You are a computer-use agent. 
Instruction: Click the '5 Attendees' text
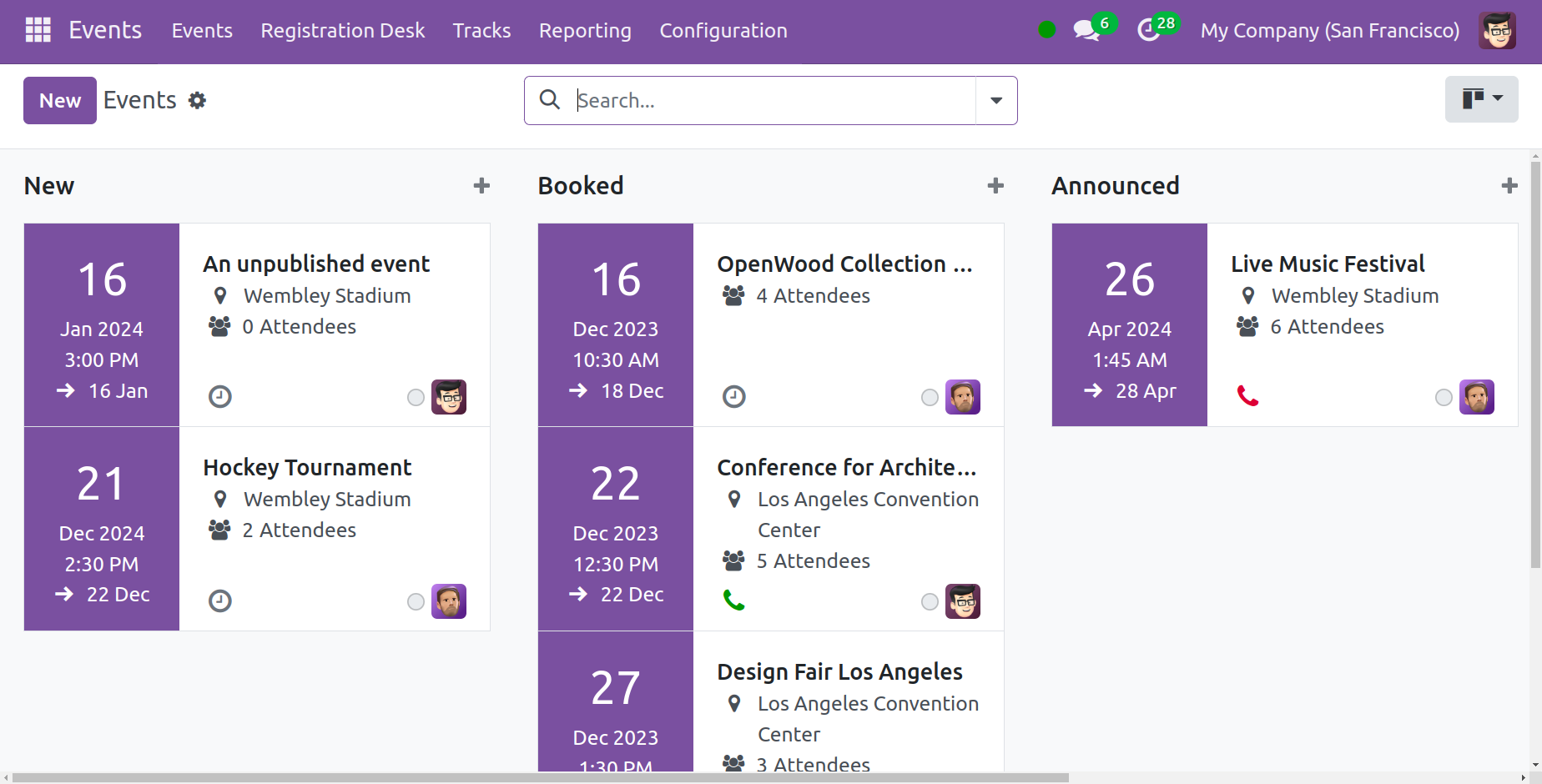813,560
